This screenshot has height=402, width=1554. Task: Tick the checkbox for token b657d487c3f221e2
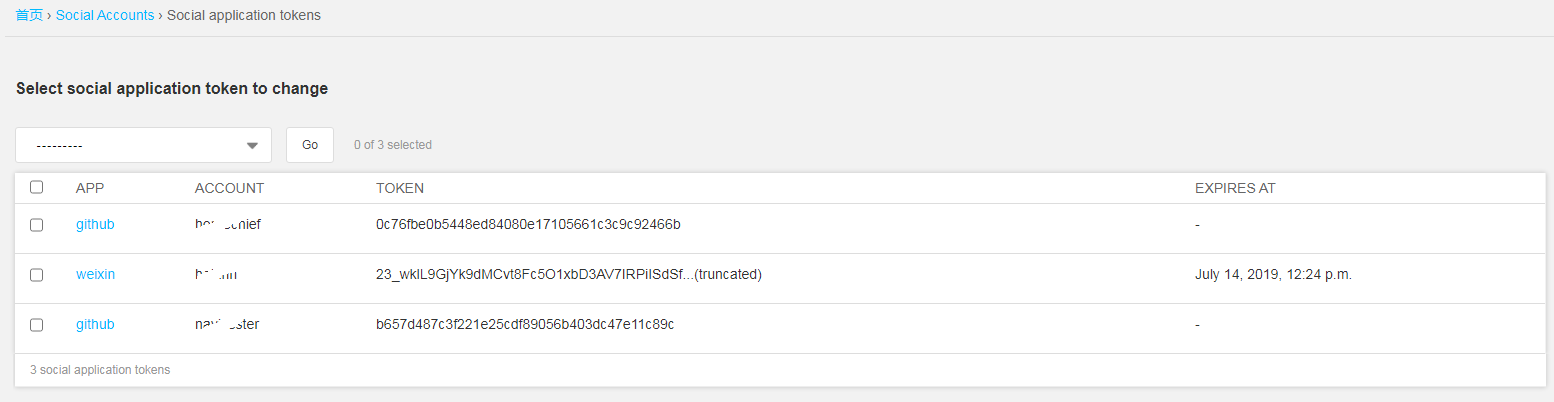click(x=37, y=325)
